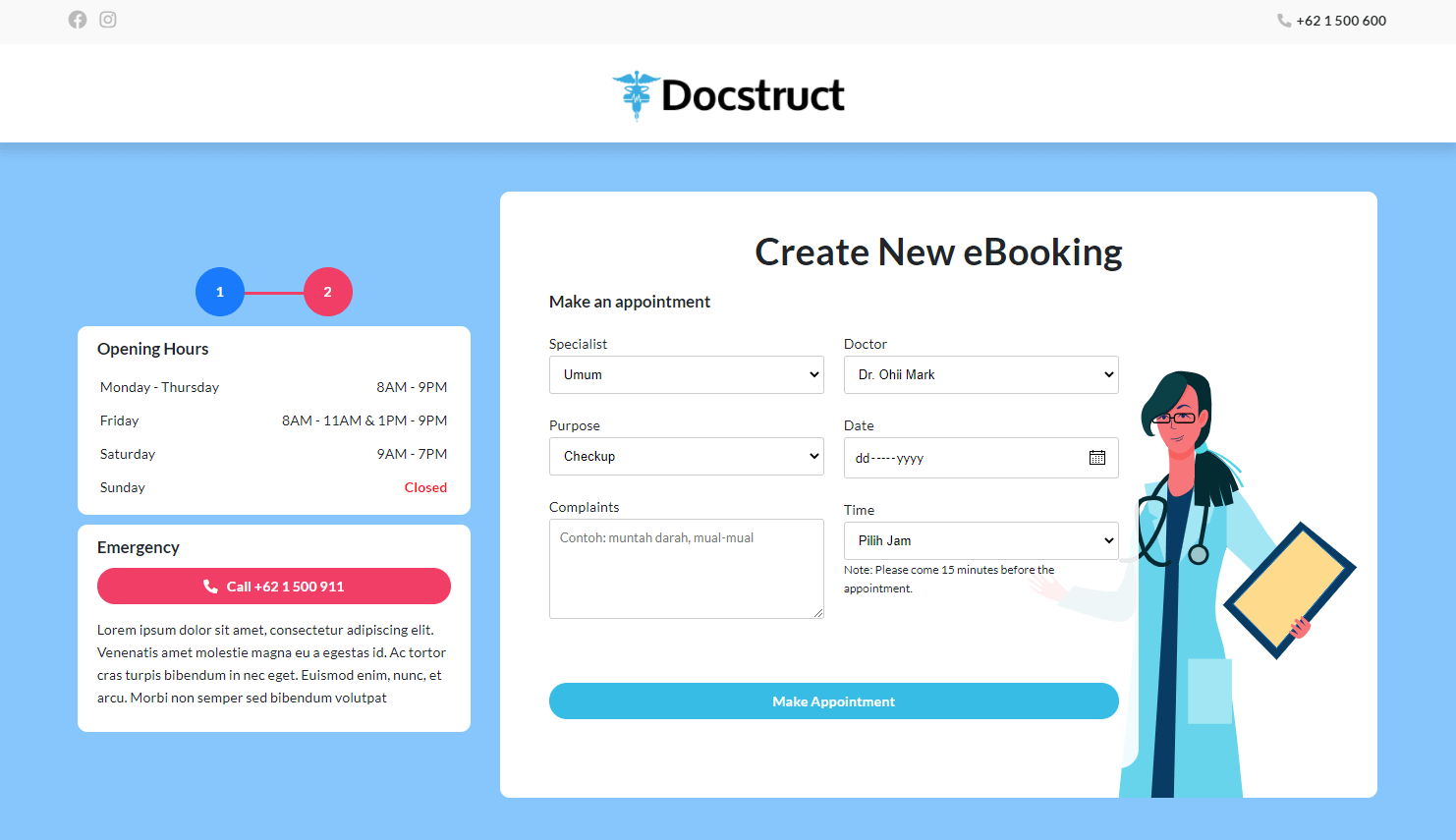Click the 8AM - 9PM hours value
This screenshot has width=1456, height=840.
pos(412,387)
